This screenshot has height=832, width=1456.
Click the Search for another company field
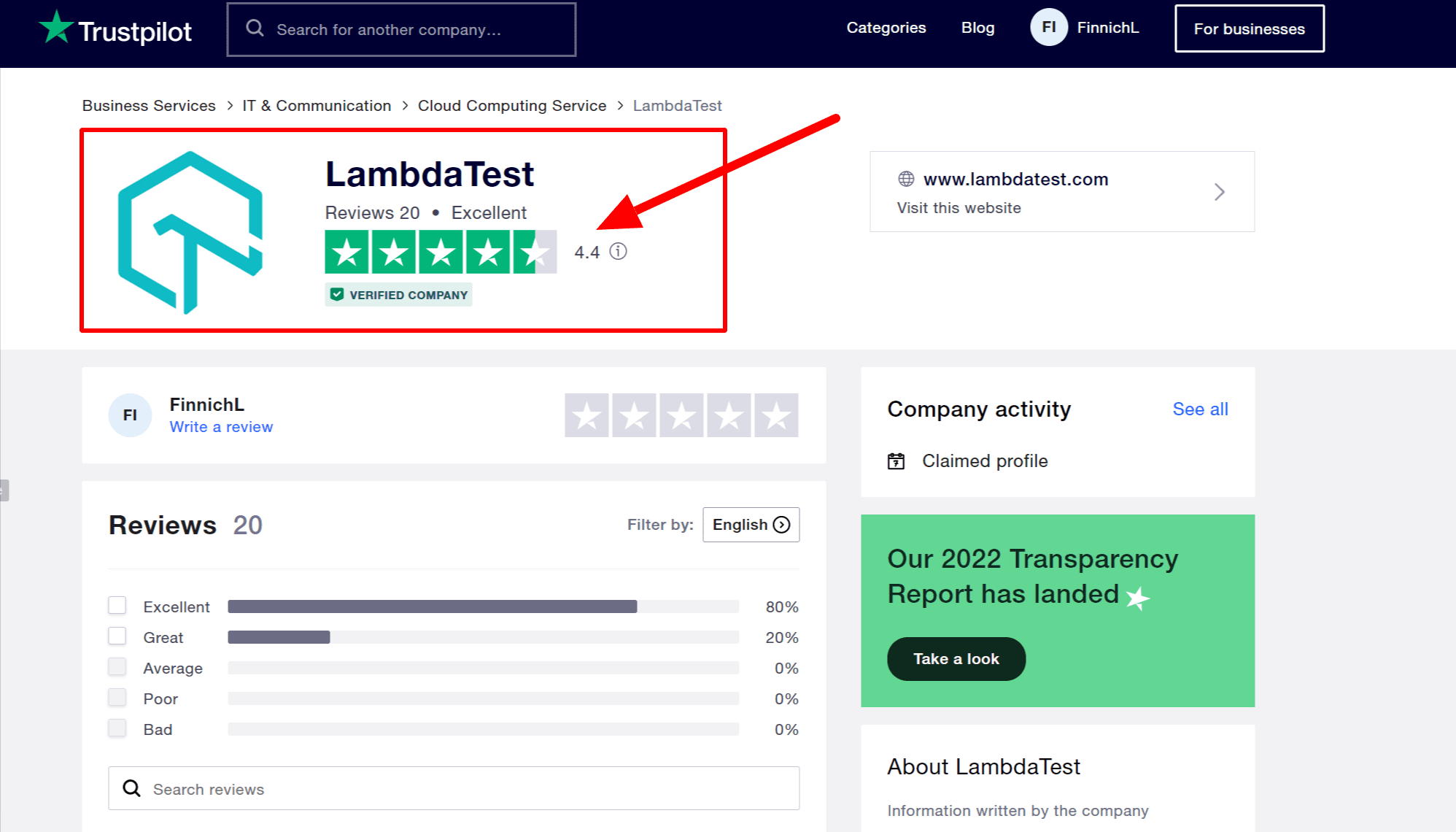pos(416,30)
